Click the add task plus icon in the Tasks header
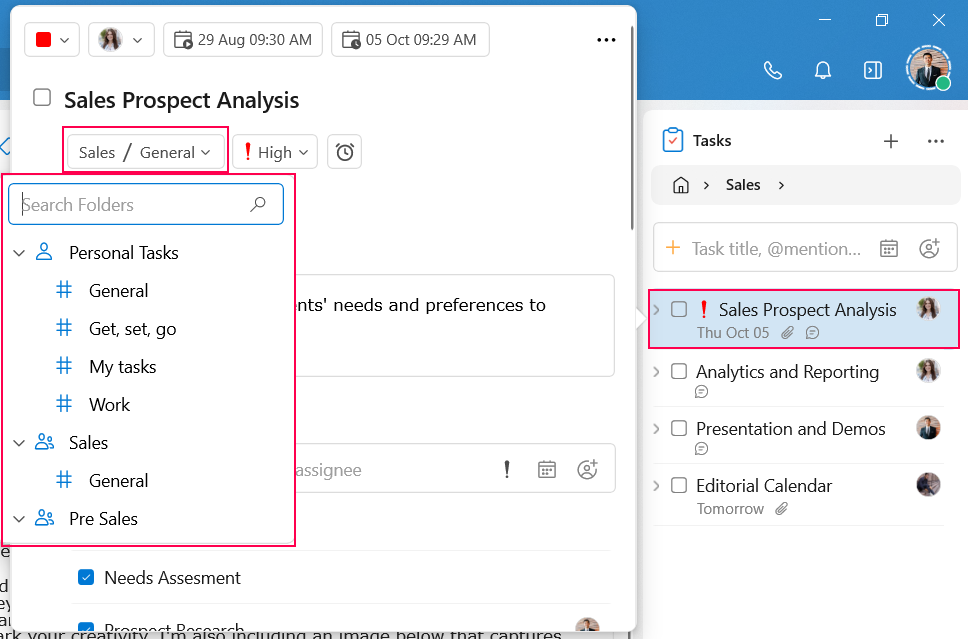The height and width of the screenshot is (639, 968). pos(890,141)
